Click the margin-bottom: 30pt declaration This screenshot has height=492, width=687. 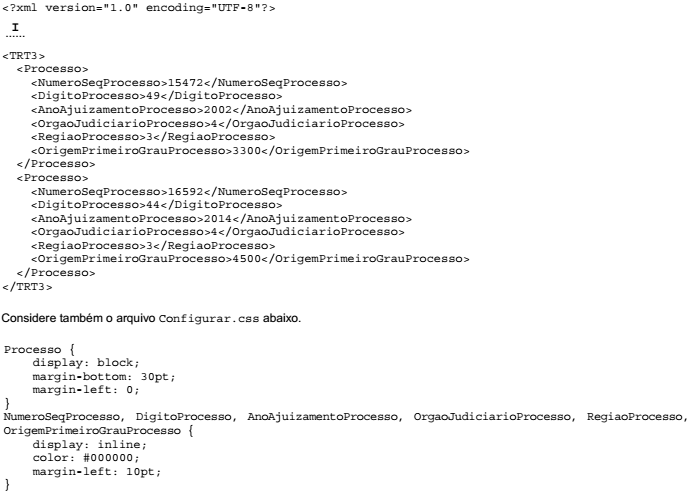click(104, 377)
